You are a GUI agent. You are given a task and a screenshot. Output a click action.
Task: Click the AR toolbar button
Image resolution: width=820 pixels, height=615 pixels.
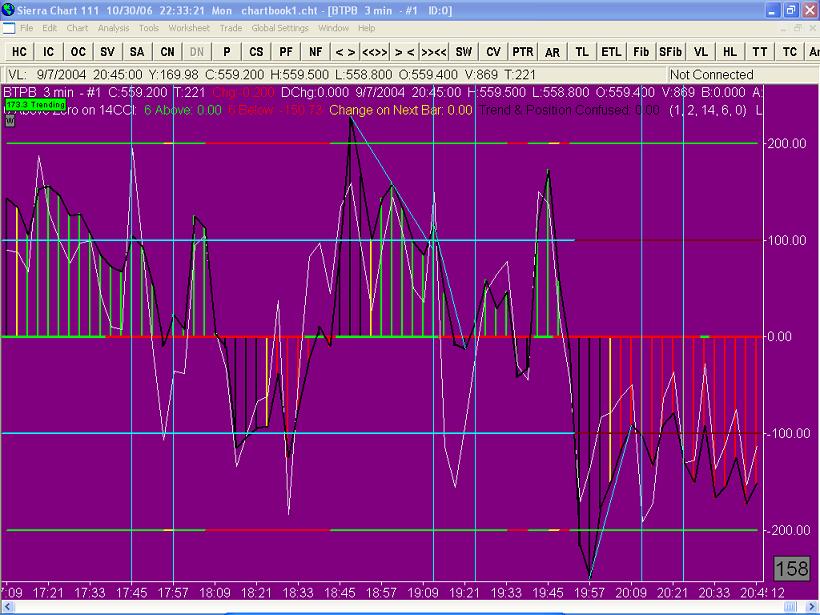[552, 52]
